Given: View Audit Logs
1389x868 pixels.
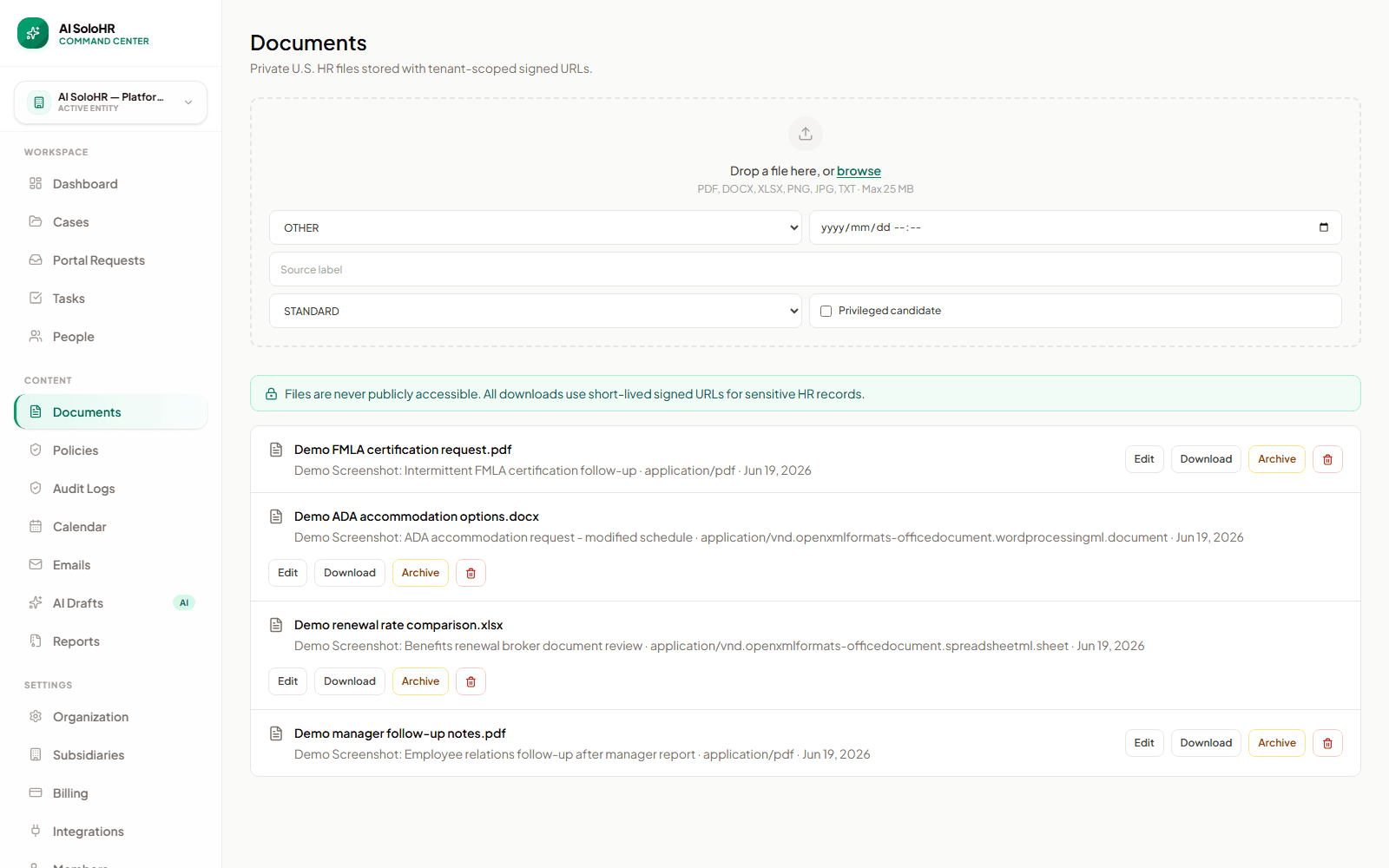Looking at the screenshot, I should coord(110,489).
